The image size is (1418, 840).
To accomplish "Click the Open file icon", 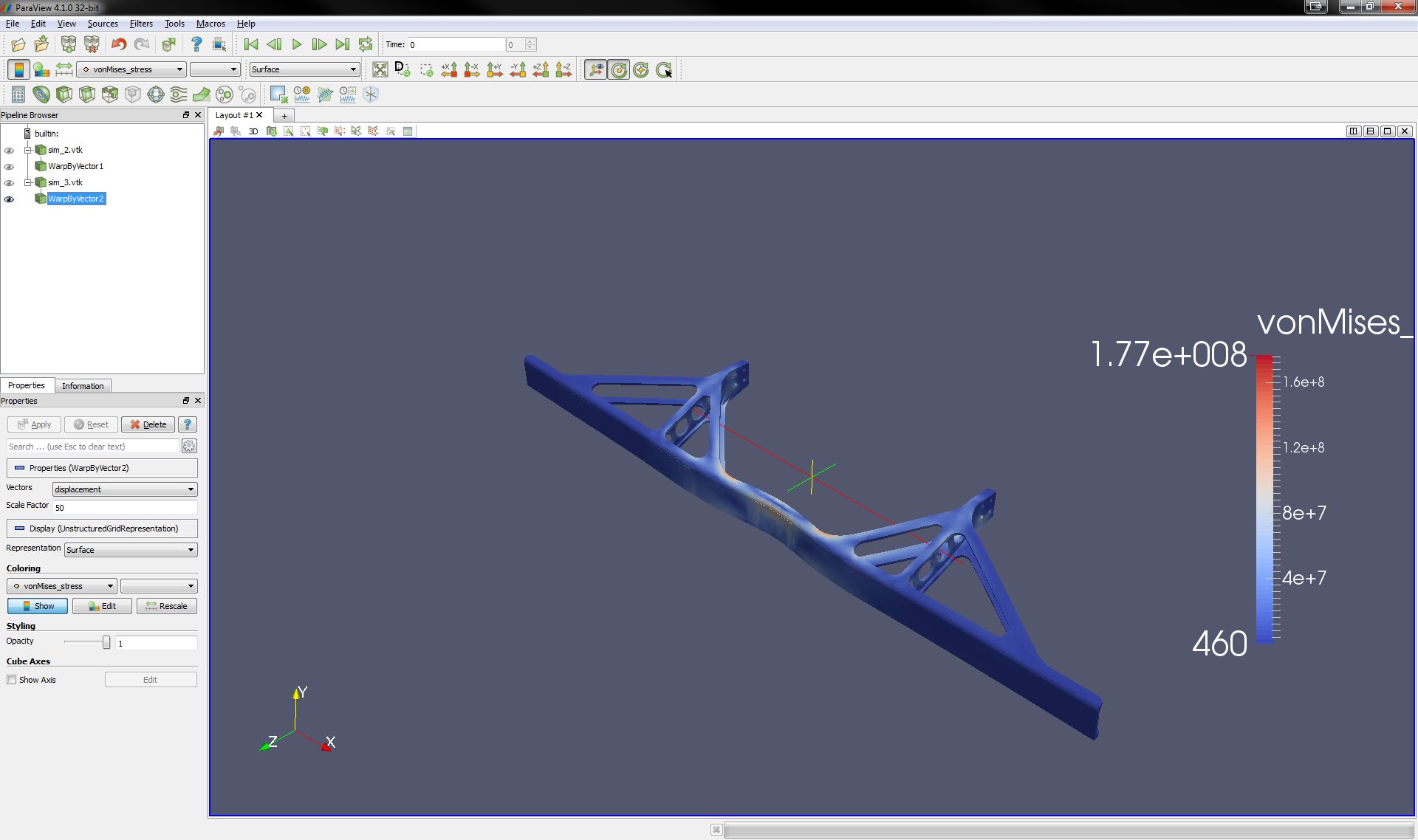I will coord(18,45).
